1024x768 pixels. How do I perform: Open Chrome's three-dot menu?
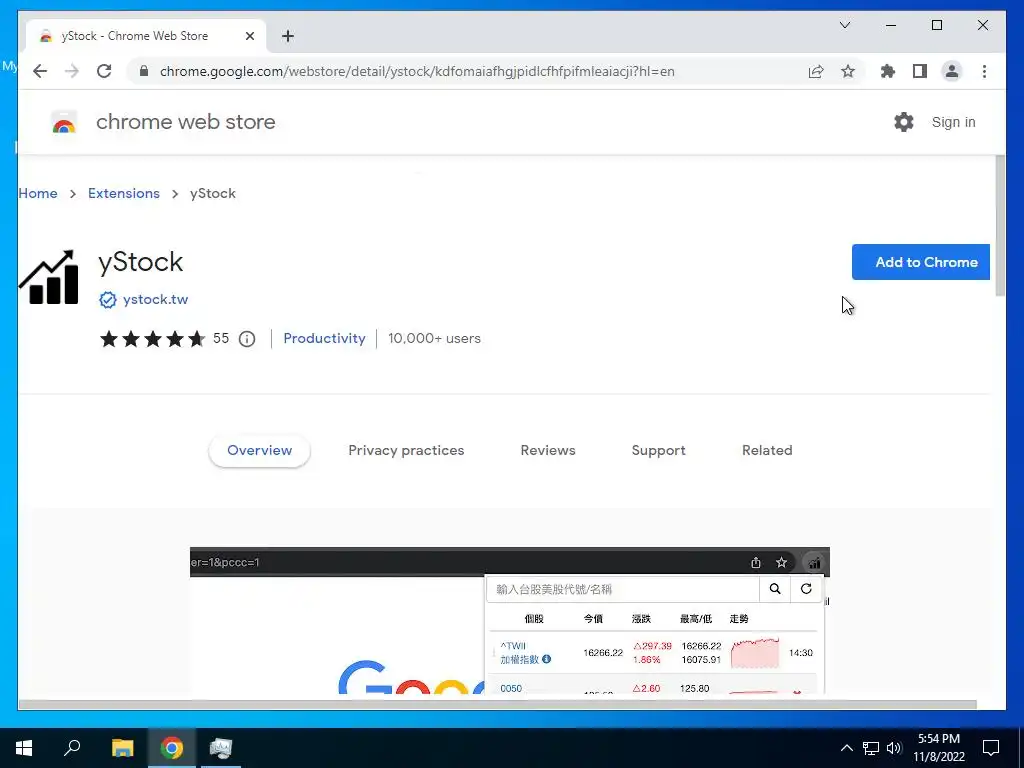coord(984,71)
